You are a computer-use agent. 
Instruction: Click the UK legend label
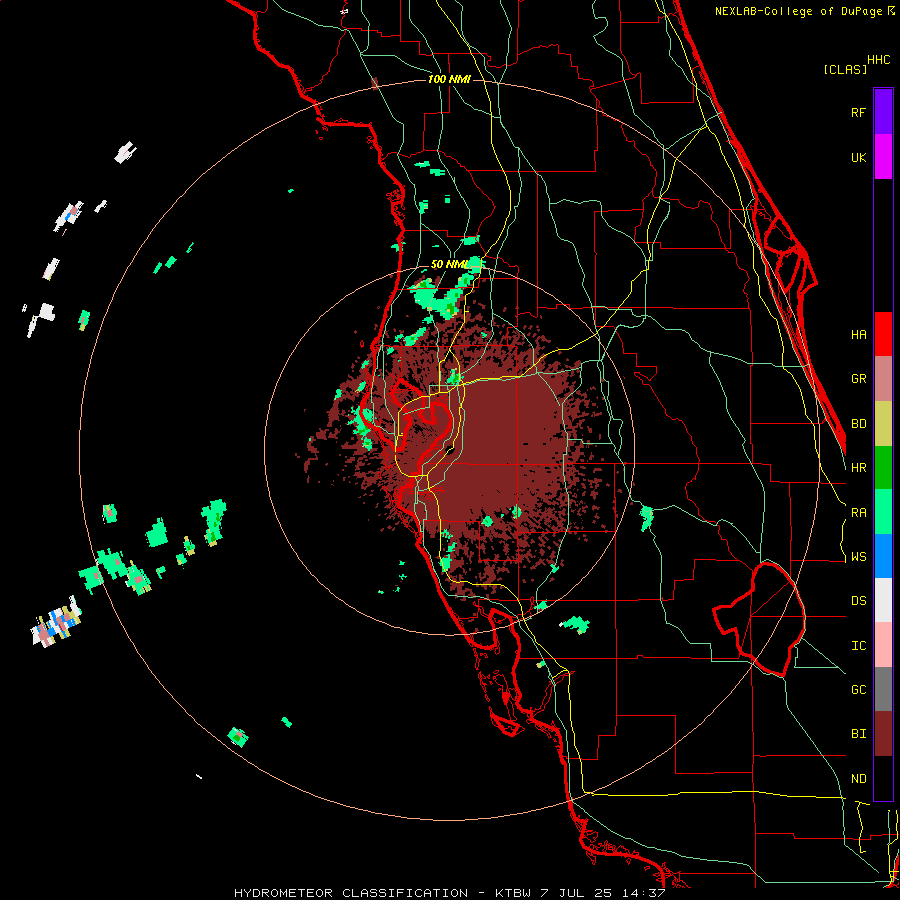click(x=858, y=157)
